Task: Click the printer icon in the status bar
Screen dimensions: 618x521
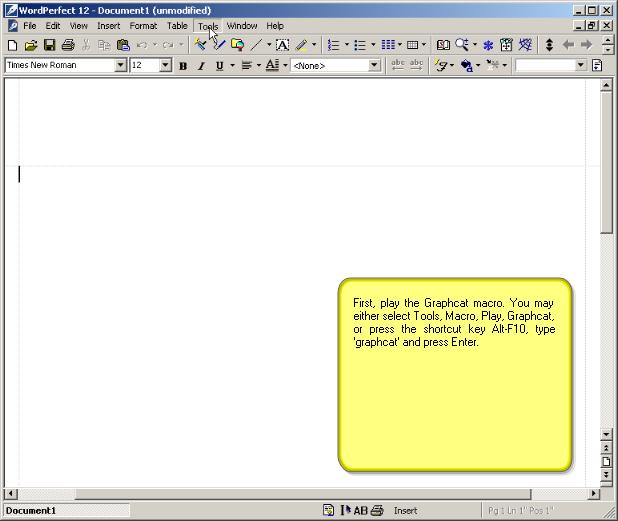Action: click(x=377, y=511)
